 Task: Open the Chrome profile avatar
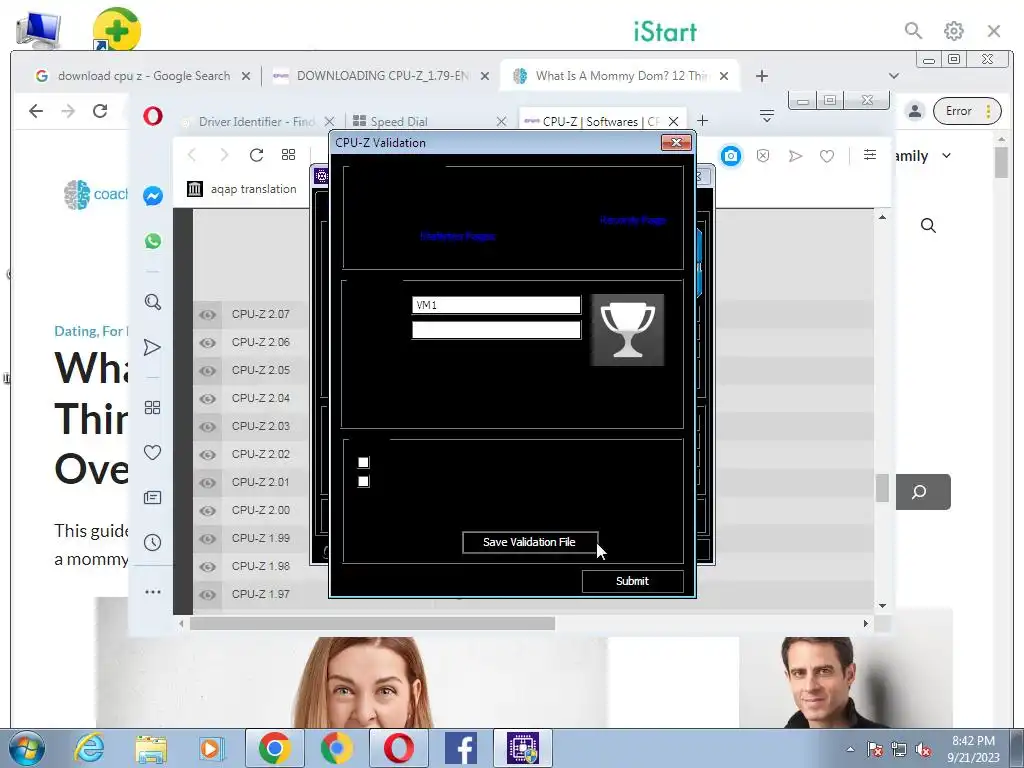[x=915, y=111]
